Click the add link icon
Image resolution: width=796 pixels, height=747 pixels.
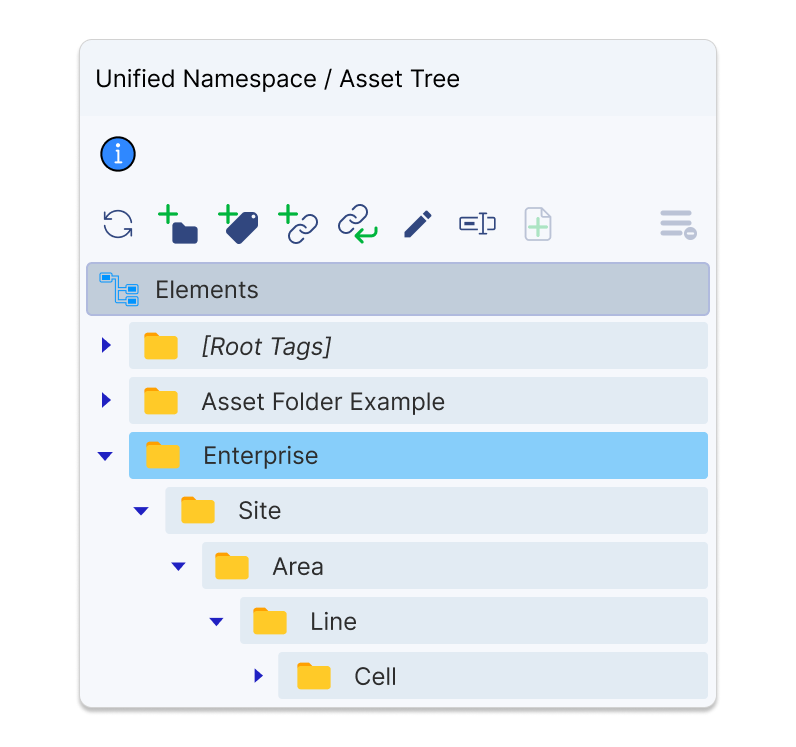pyautogui.click(x=298, y=224)
